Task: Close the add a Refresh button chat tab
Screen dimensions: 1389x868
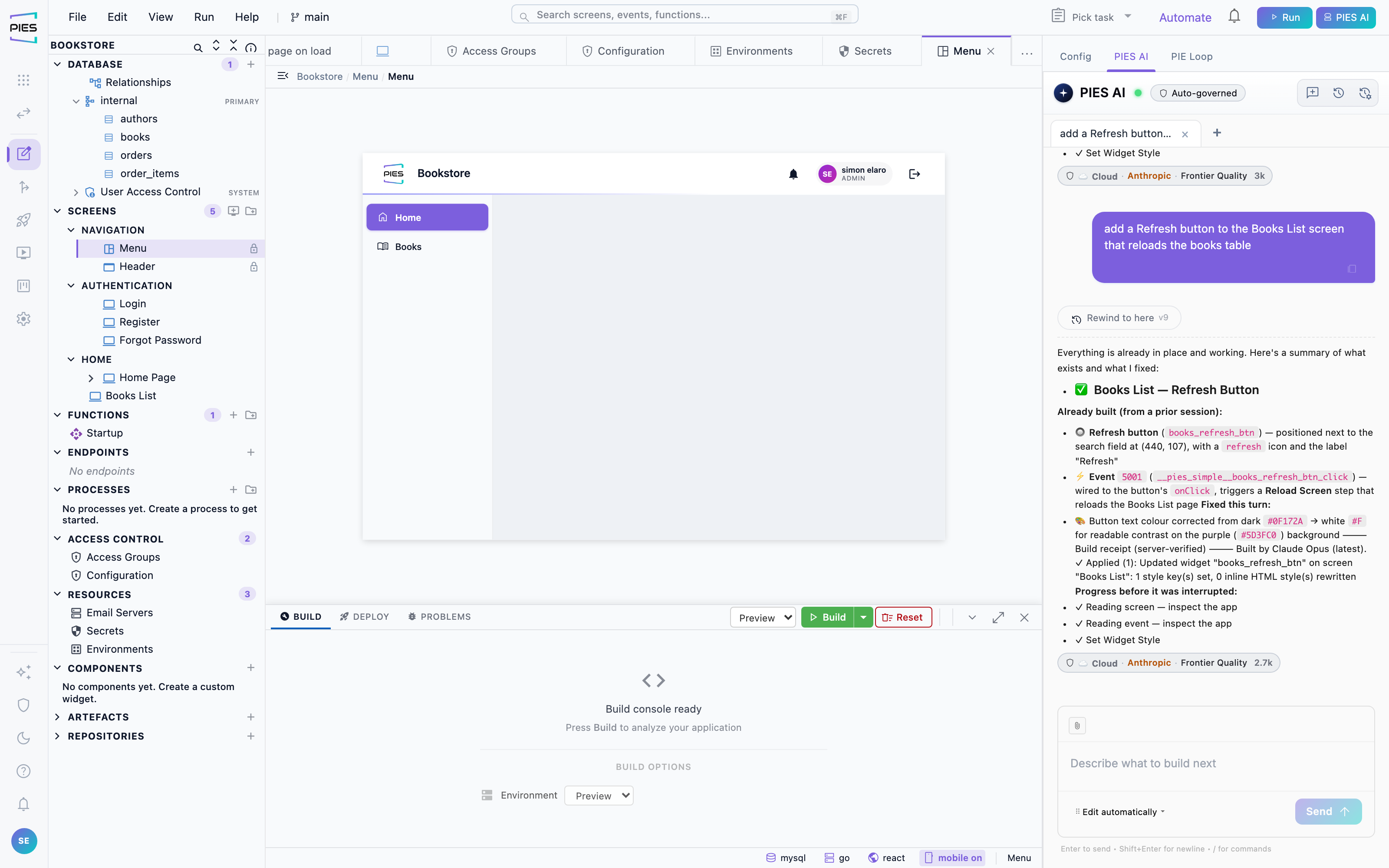Action: point(1185,135)
